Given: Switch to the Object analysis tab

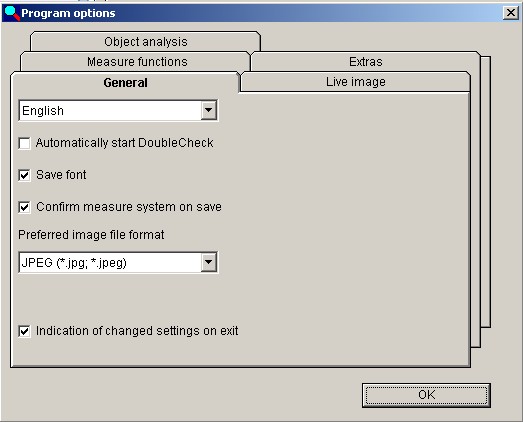Looking at the screenshot, I should pyautogui.click(x=145, y=42).
